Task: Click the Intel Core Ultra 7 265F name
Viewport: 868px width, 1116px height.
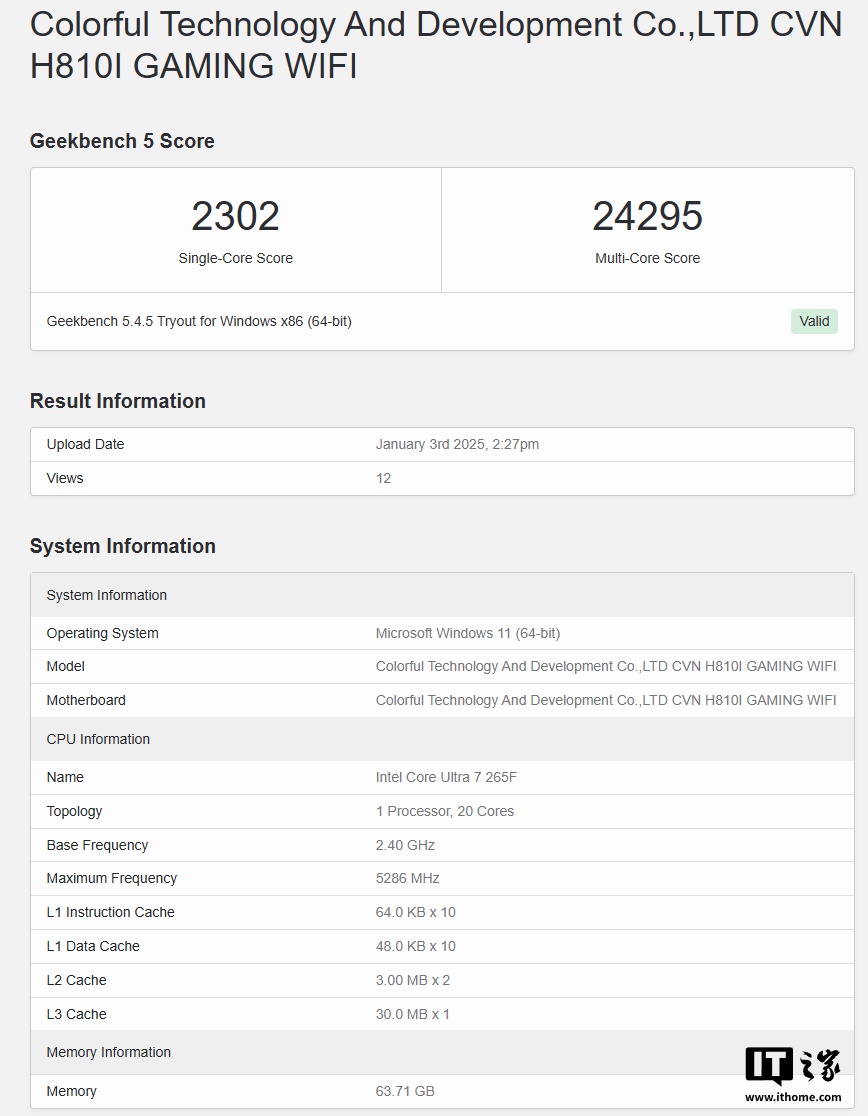Action: [446, 777]
